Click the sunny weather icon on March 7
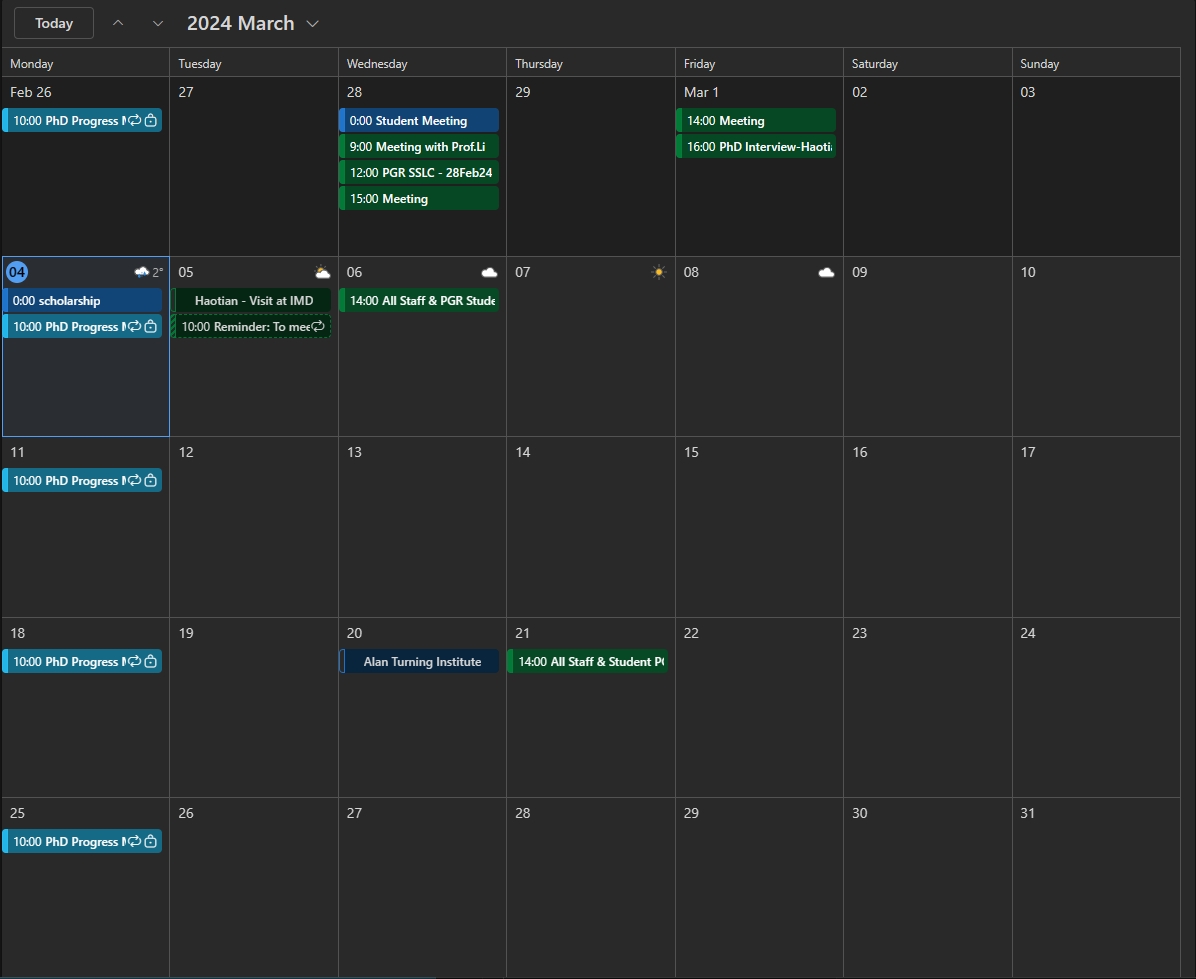The image size is (1196, 979). 658,271
